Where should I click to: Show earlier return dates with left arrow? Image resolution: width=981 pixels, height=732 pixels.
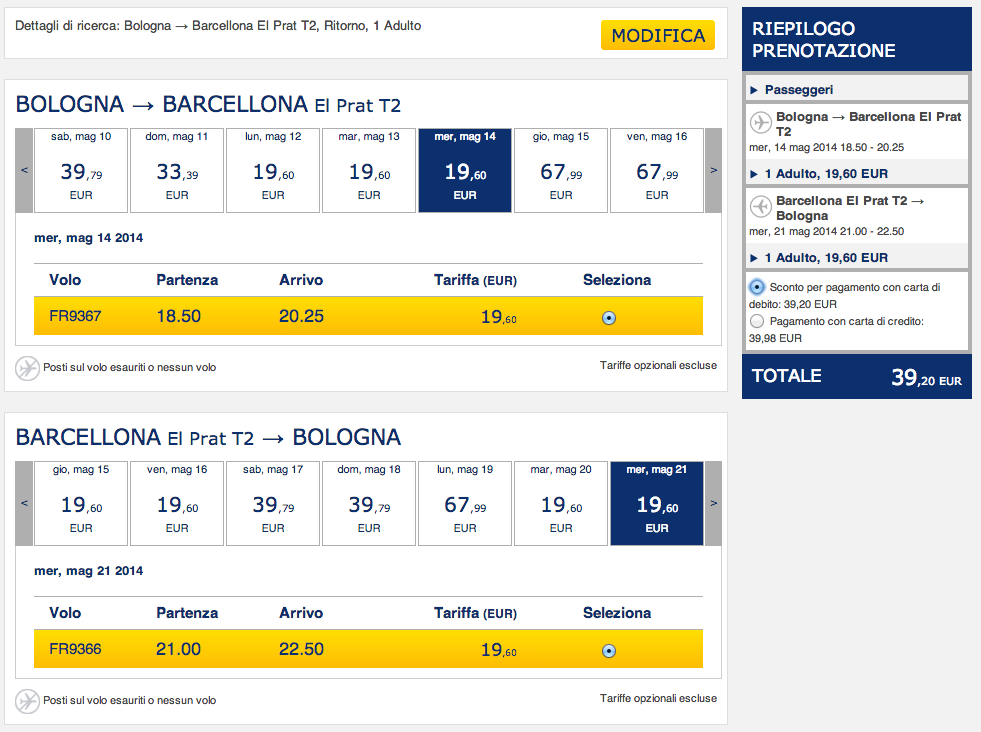(24, 503)
